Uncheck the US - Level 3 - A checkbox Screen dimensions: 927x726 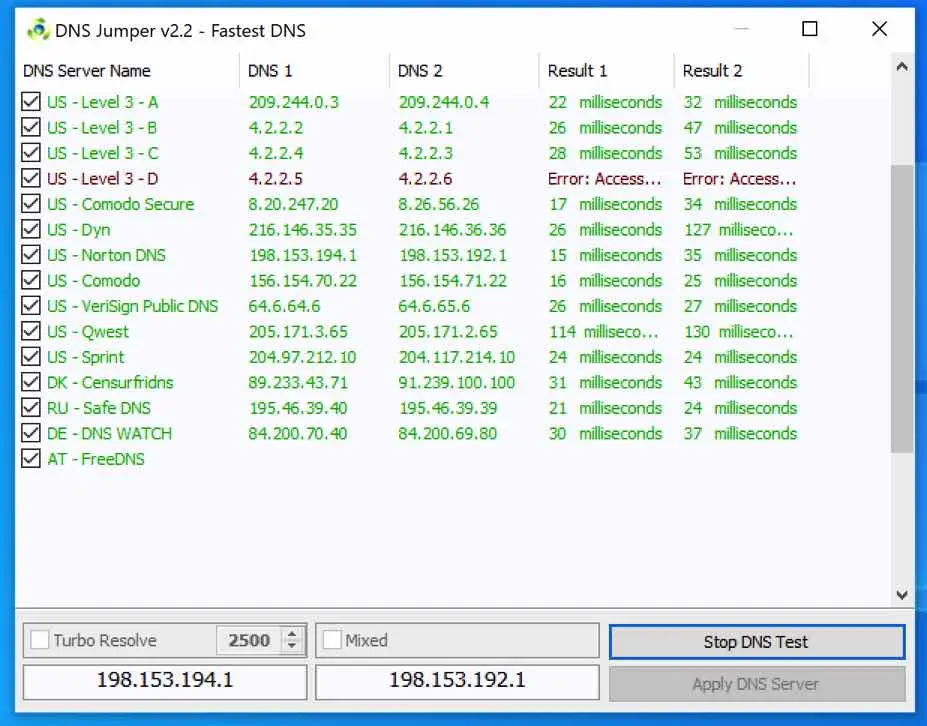[31, 102]
